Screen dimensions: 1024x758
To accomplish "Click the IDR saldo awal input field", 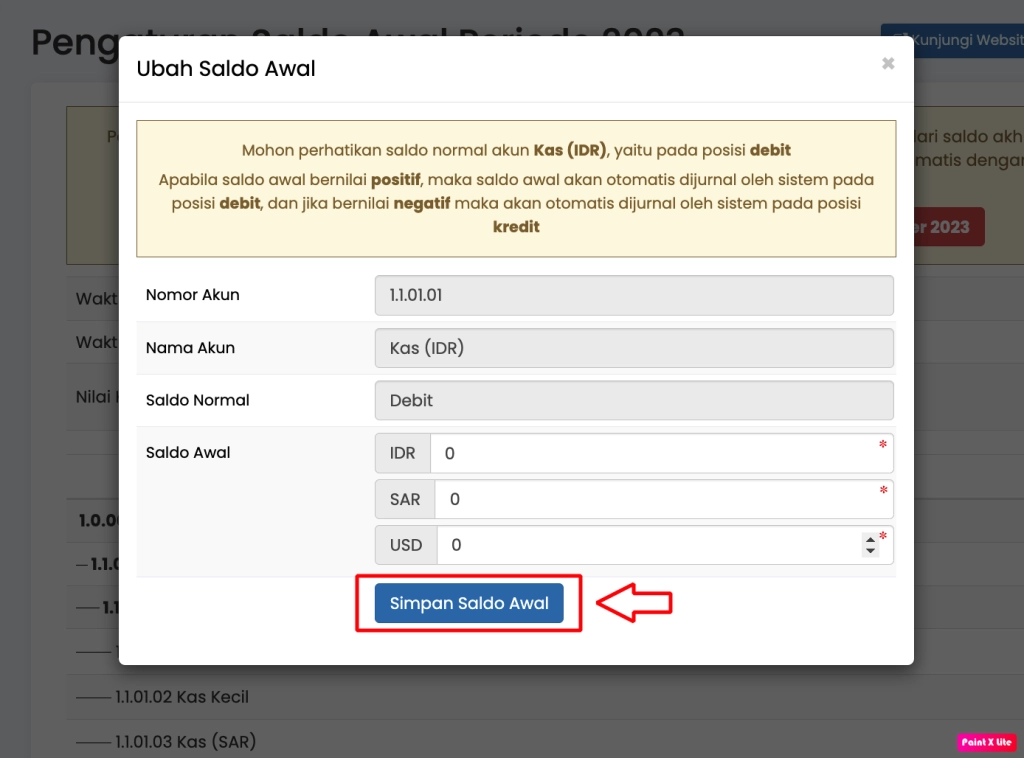I will (660, 453).
